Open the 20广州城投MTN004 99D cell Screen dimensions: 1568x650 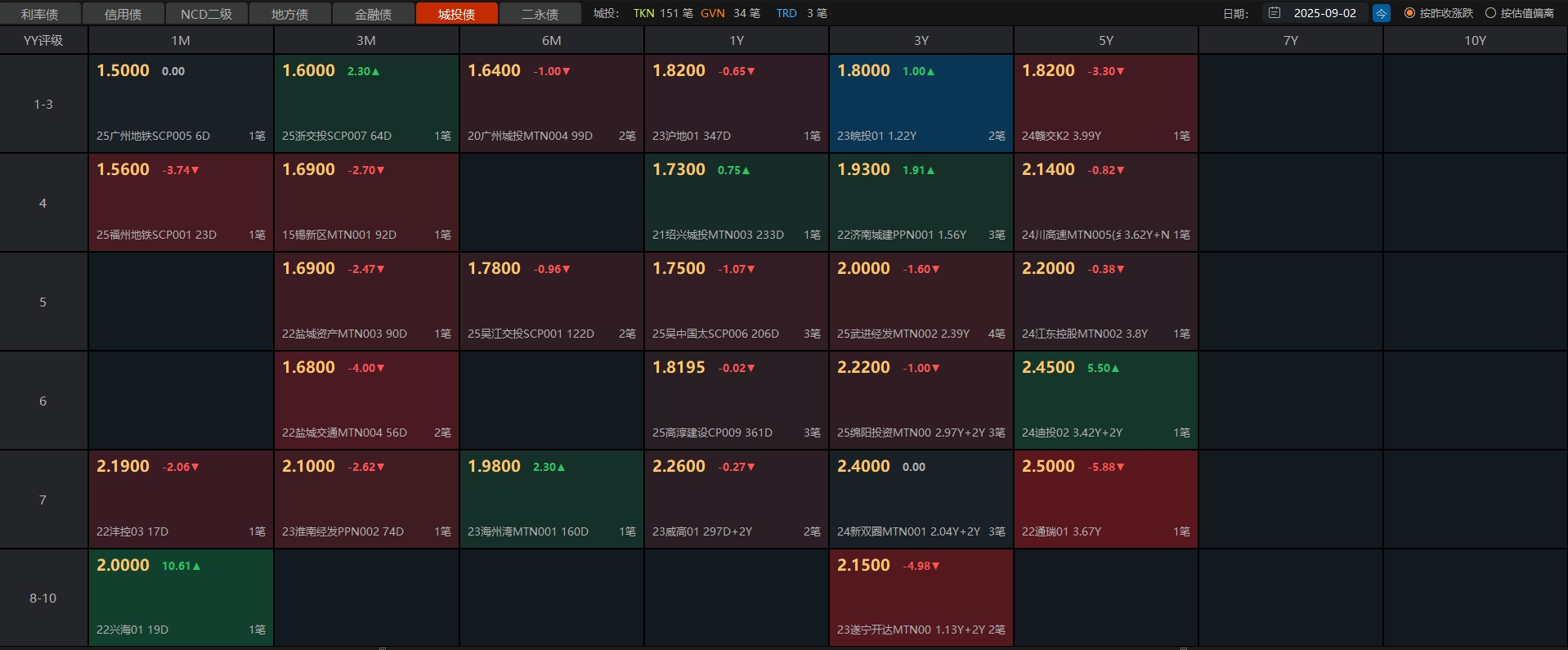point(552,104)
